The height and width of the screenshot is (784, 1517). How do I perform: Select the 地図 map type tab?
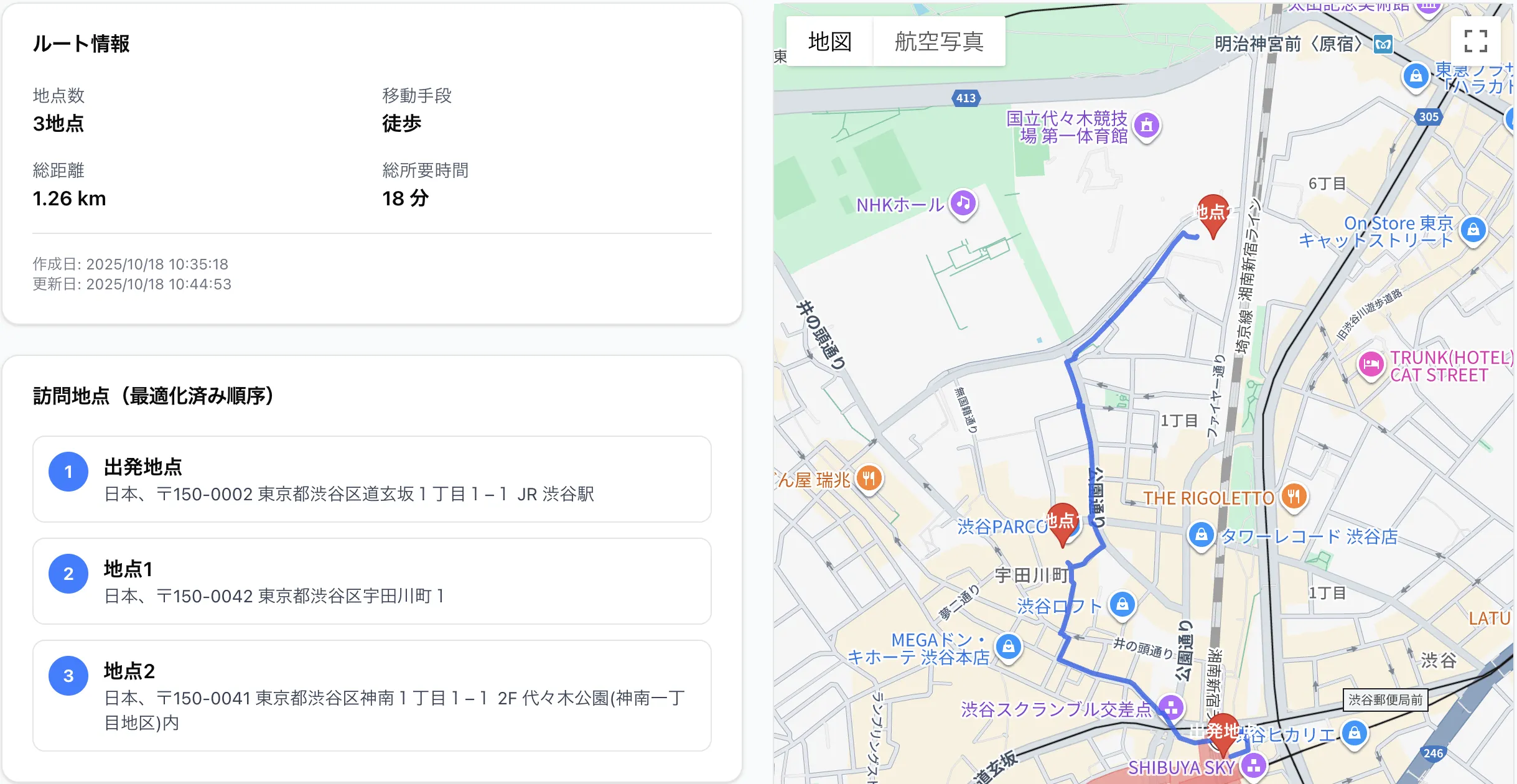(829, 42)
